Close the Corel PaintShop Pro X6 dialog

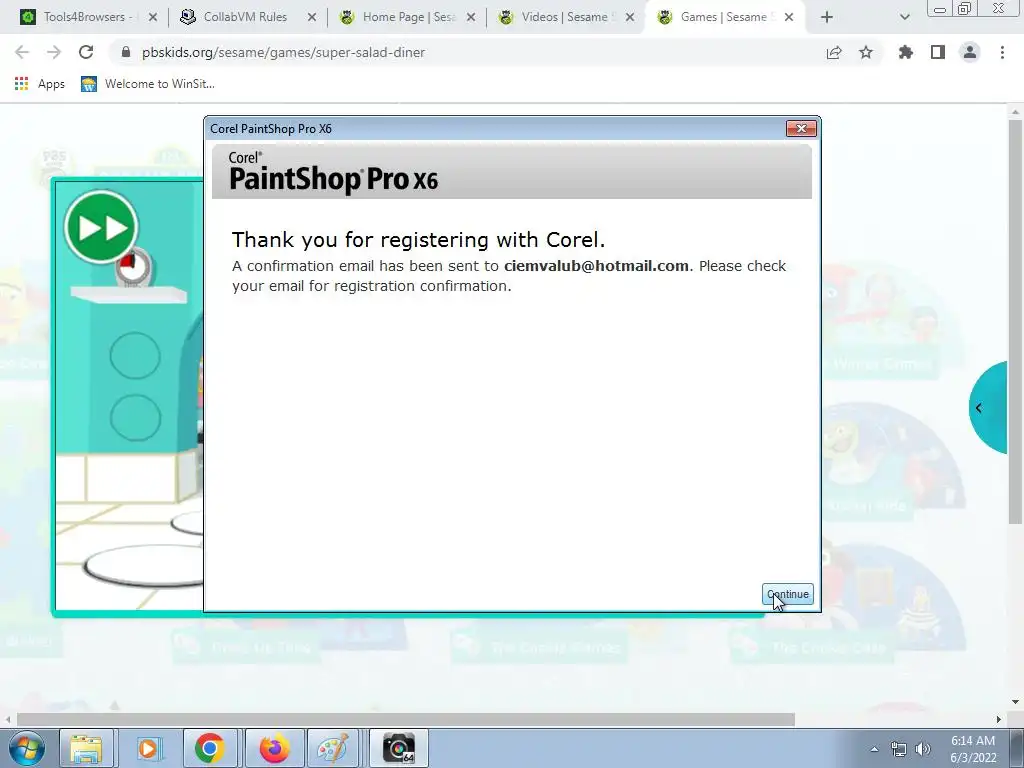801,128
